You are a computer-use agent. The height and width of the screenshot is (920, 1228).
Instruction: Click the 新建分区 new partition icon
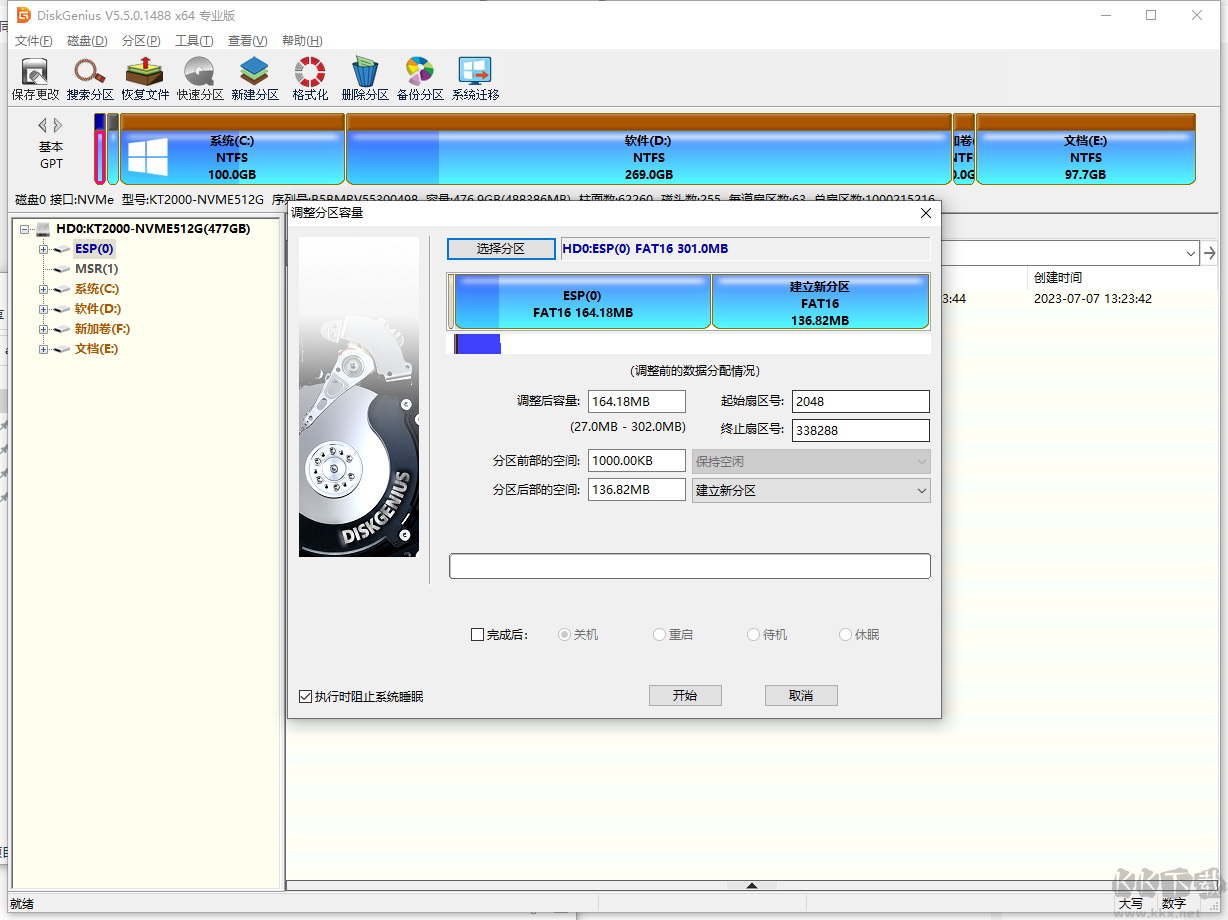click(255, 79)
